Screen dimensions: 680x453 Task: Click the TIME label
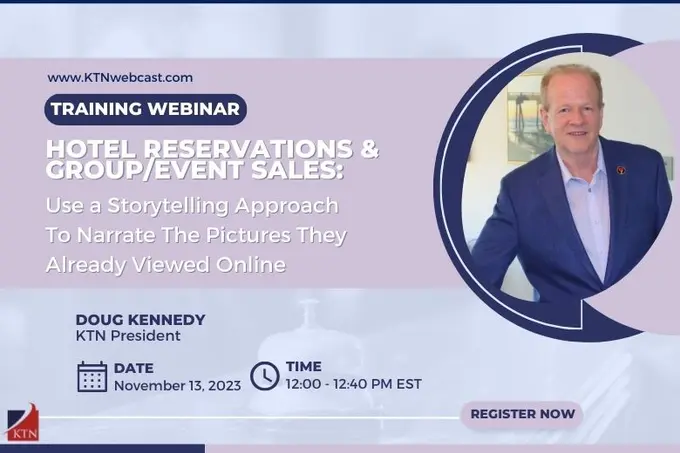click(304, 366)
